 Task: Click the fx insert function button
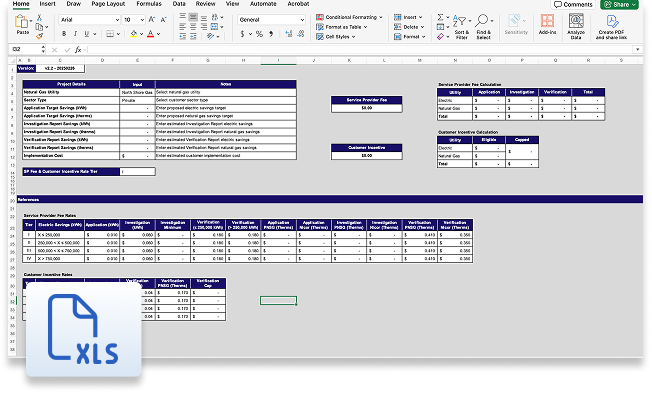[x=78, y=49]
